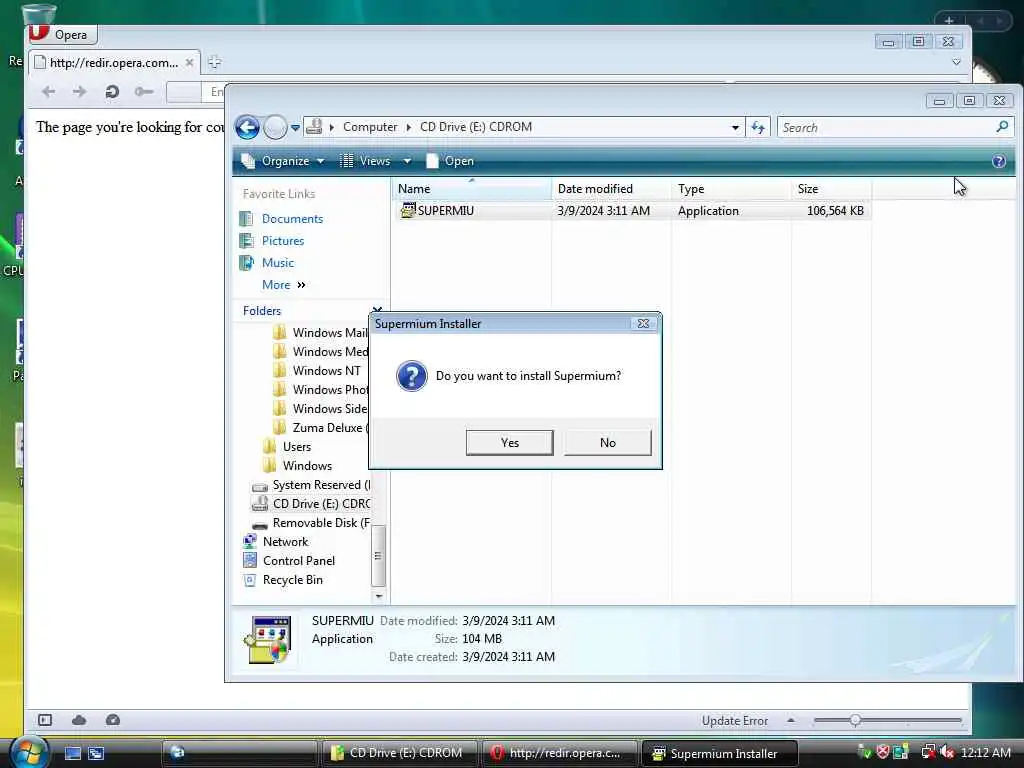The height and width of the screenshot is (768, 1024).
Task: Open the Opera main menu button
Action: tap(63, 34)
